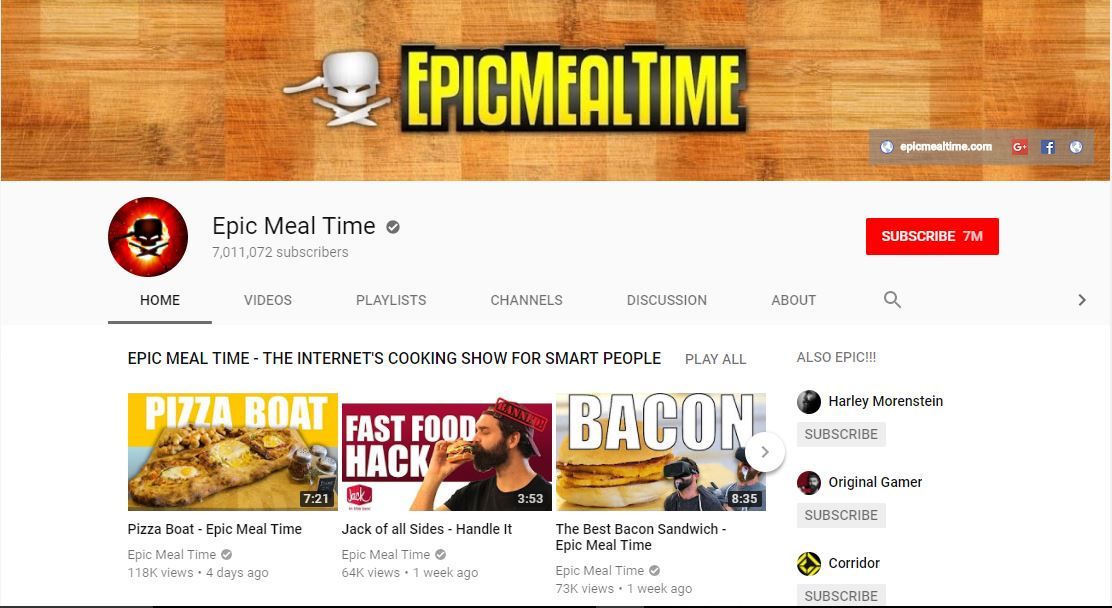Click the Epic Meal Time channel avatar
Image resolution: width=1112 pixels, height=608 pixels.
click(148, 237)
